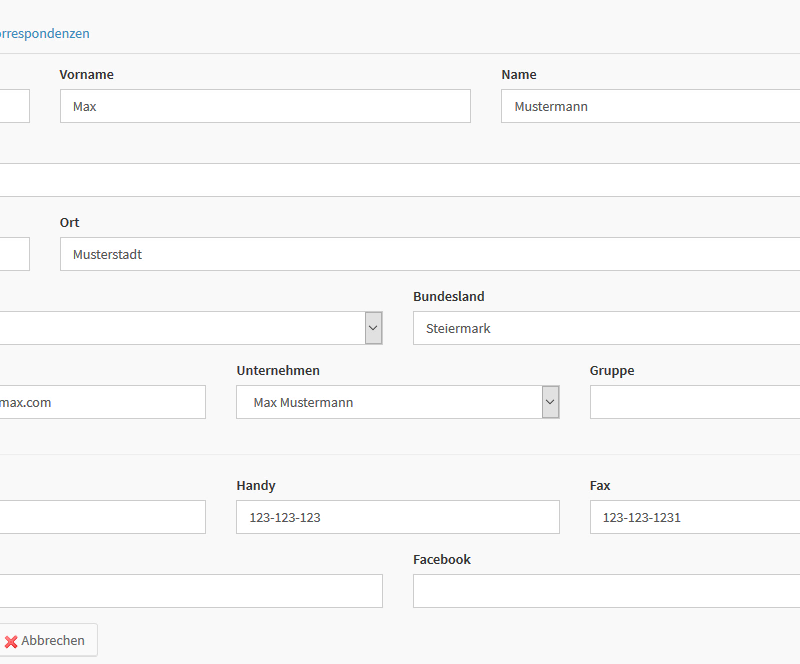Open the Korrespondenzen tab
The image size is (800, 664).
[x=45, y=33]
